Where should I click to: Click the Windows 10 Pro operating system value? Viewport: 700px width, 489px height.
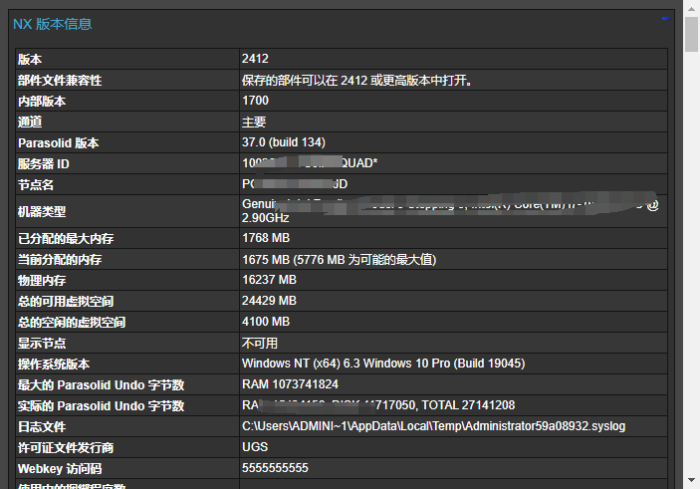[382, 364]
